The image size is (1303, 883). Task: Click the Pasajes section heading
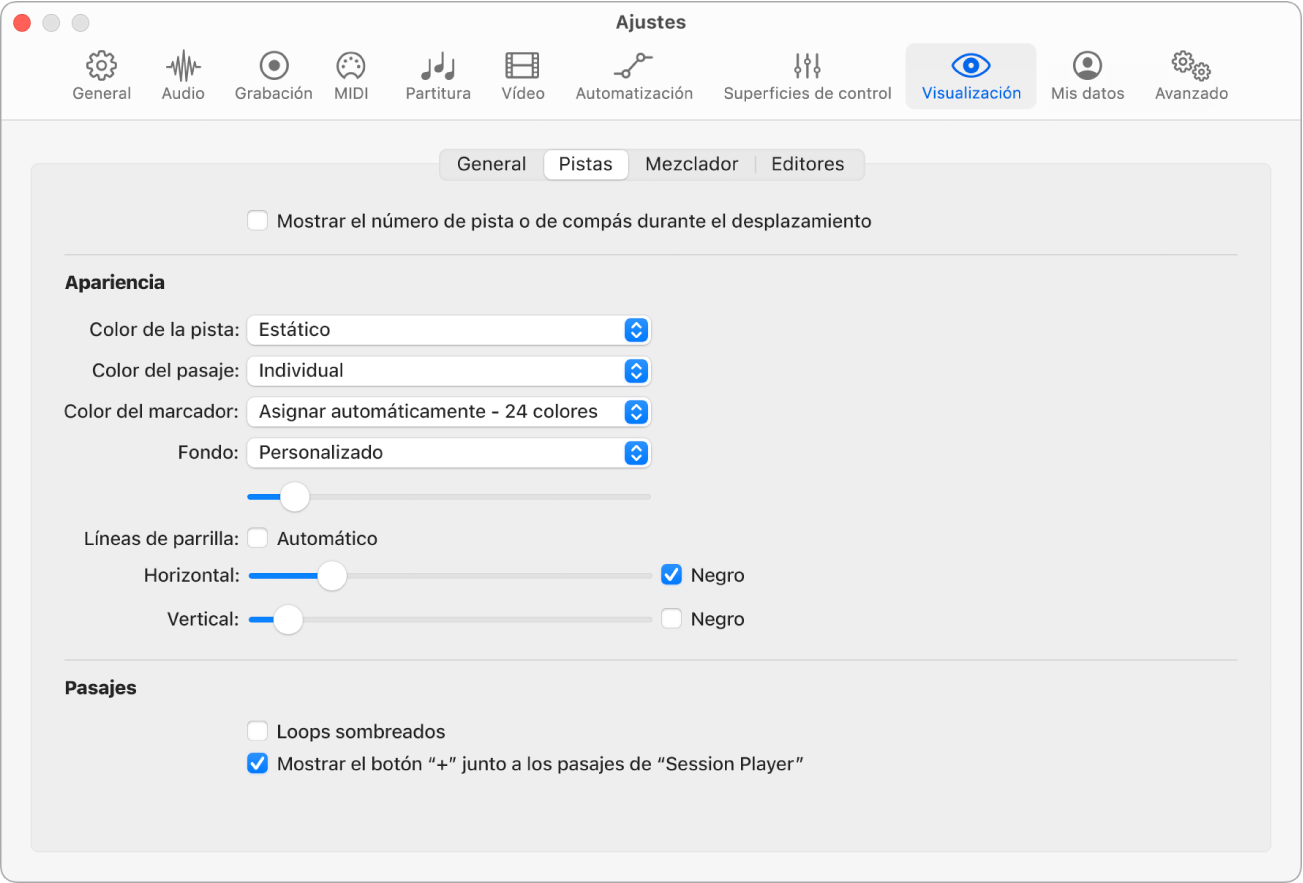101,688
